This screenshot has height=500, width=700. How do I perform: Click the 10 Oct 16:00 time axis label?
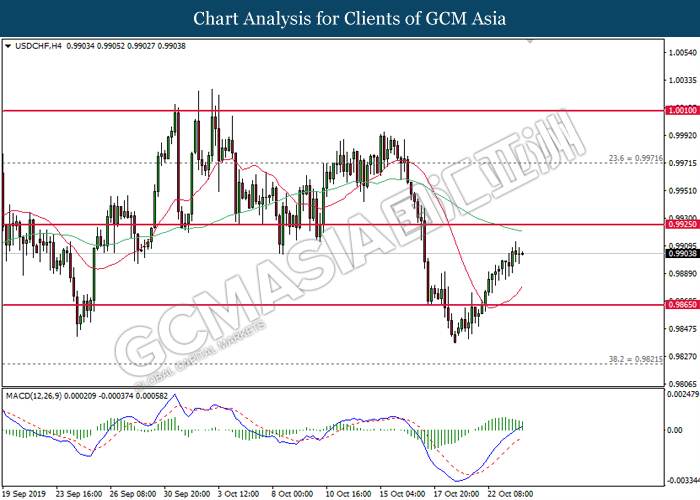(346, 492)
